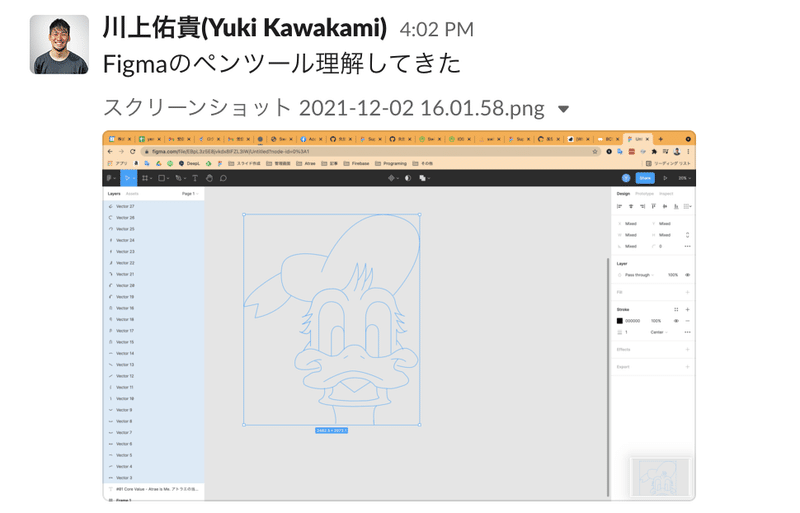
Task: Open the Chrome three-dot menu
Action: point(688,152)
